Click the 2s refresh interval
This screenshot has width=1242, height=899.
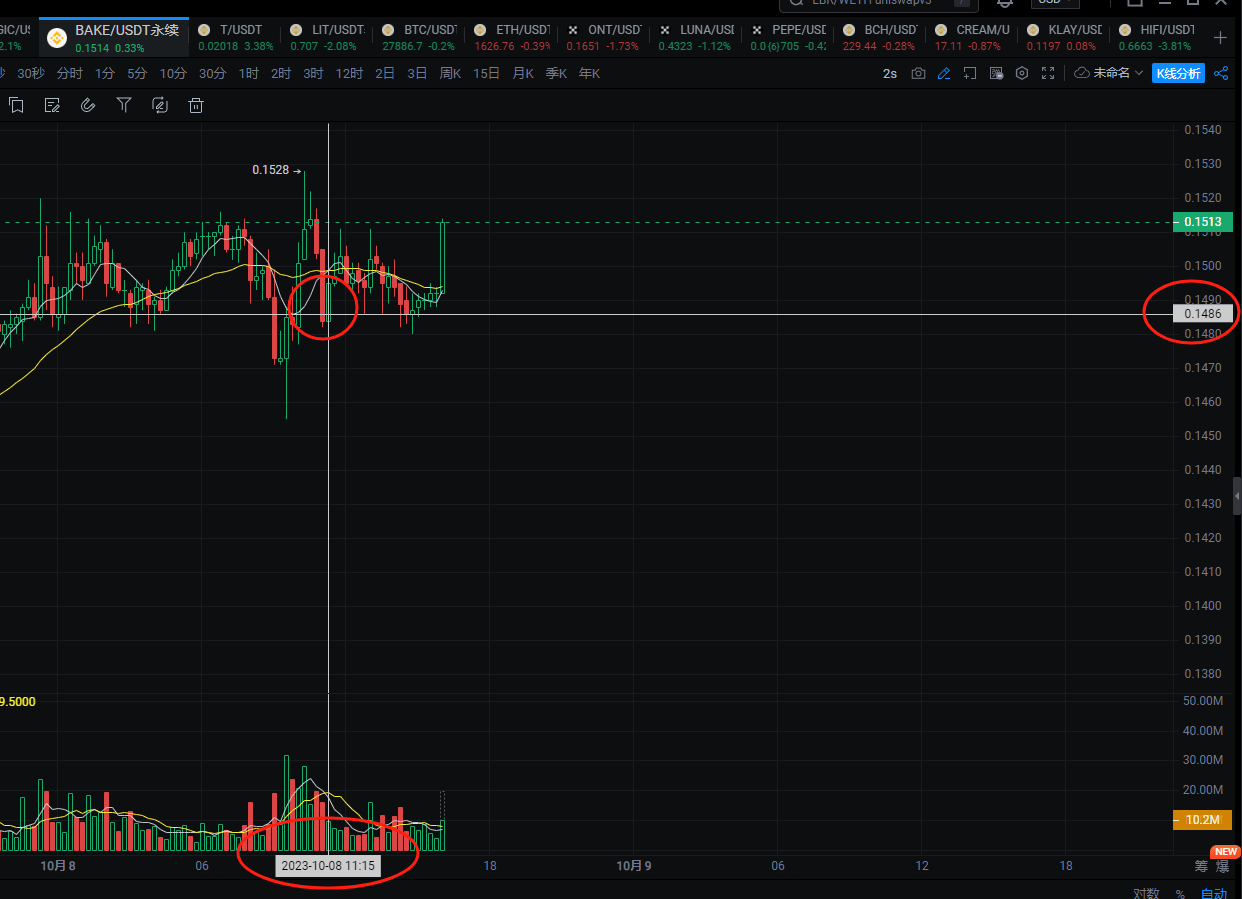890,73
